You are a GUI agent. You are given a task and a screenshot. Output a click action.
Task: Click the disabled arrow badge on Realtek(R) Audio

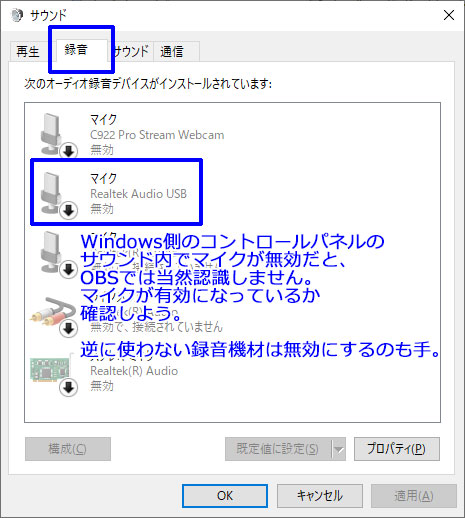(x=69, y=387)
